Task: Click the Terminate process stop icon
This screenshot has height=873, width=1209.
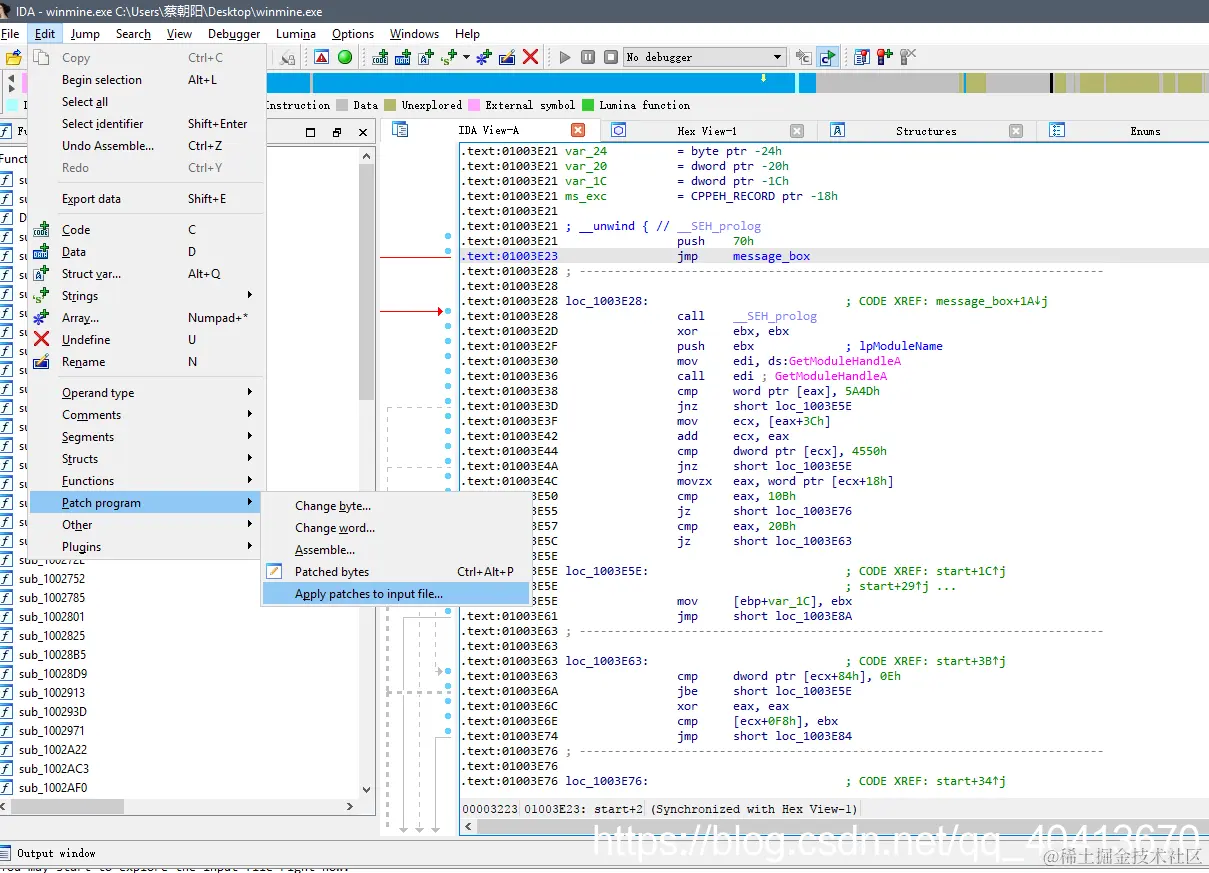Action: pyautogui.click(x=610, y=57)
